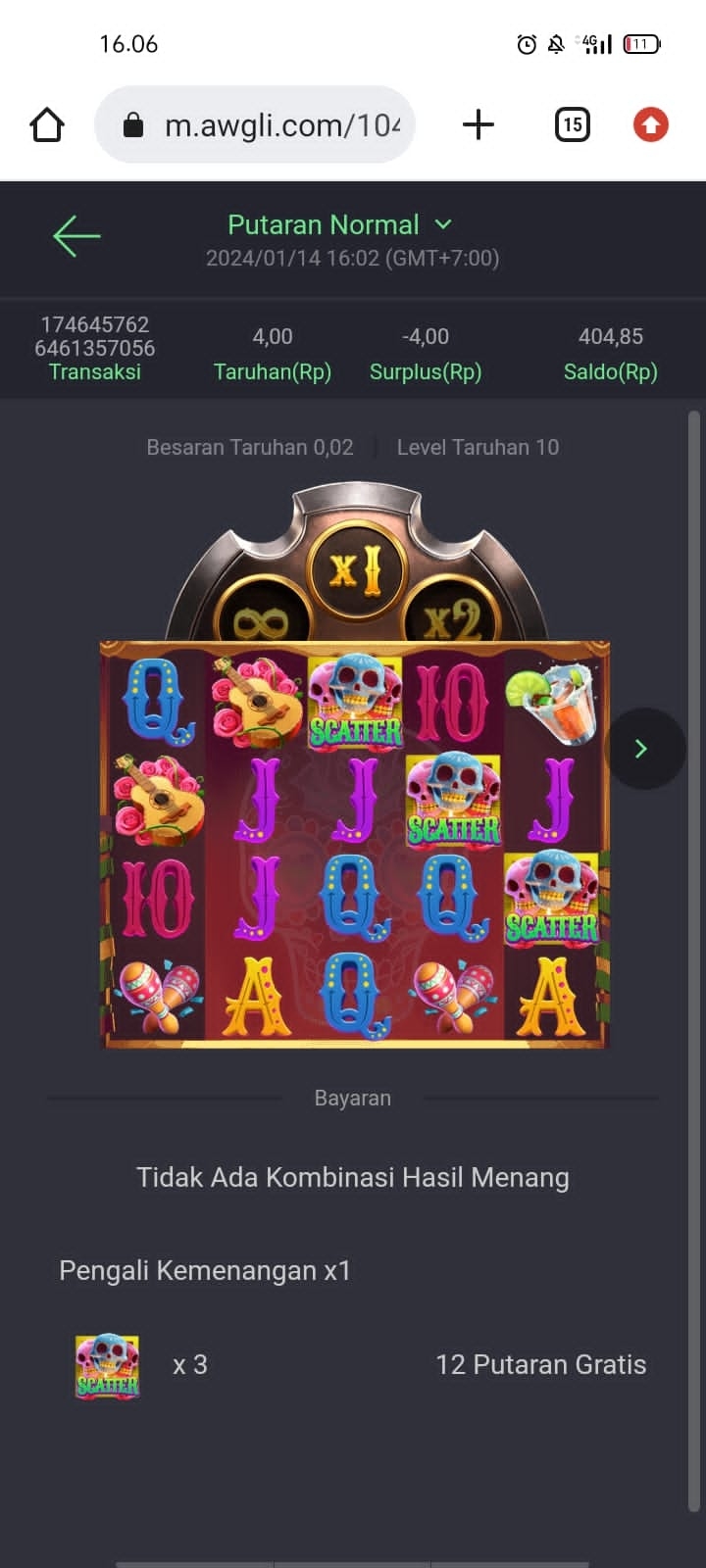The image size is (706, 1568).
Task: Tap the alarm clock status icon
Action: pyautogui.click(x=527, y=44)
